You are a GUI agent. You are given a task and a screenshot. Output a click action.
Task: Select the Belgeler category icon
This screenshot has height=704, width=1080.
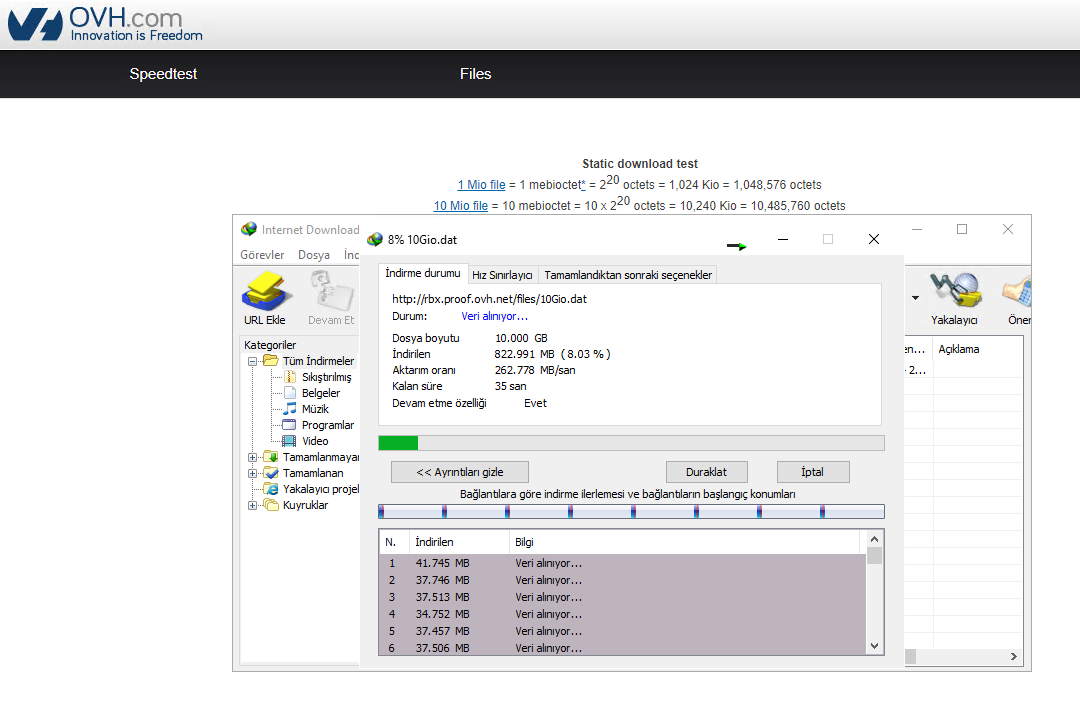point(290,393)
